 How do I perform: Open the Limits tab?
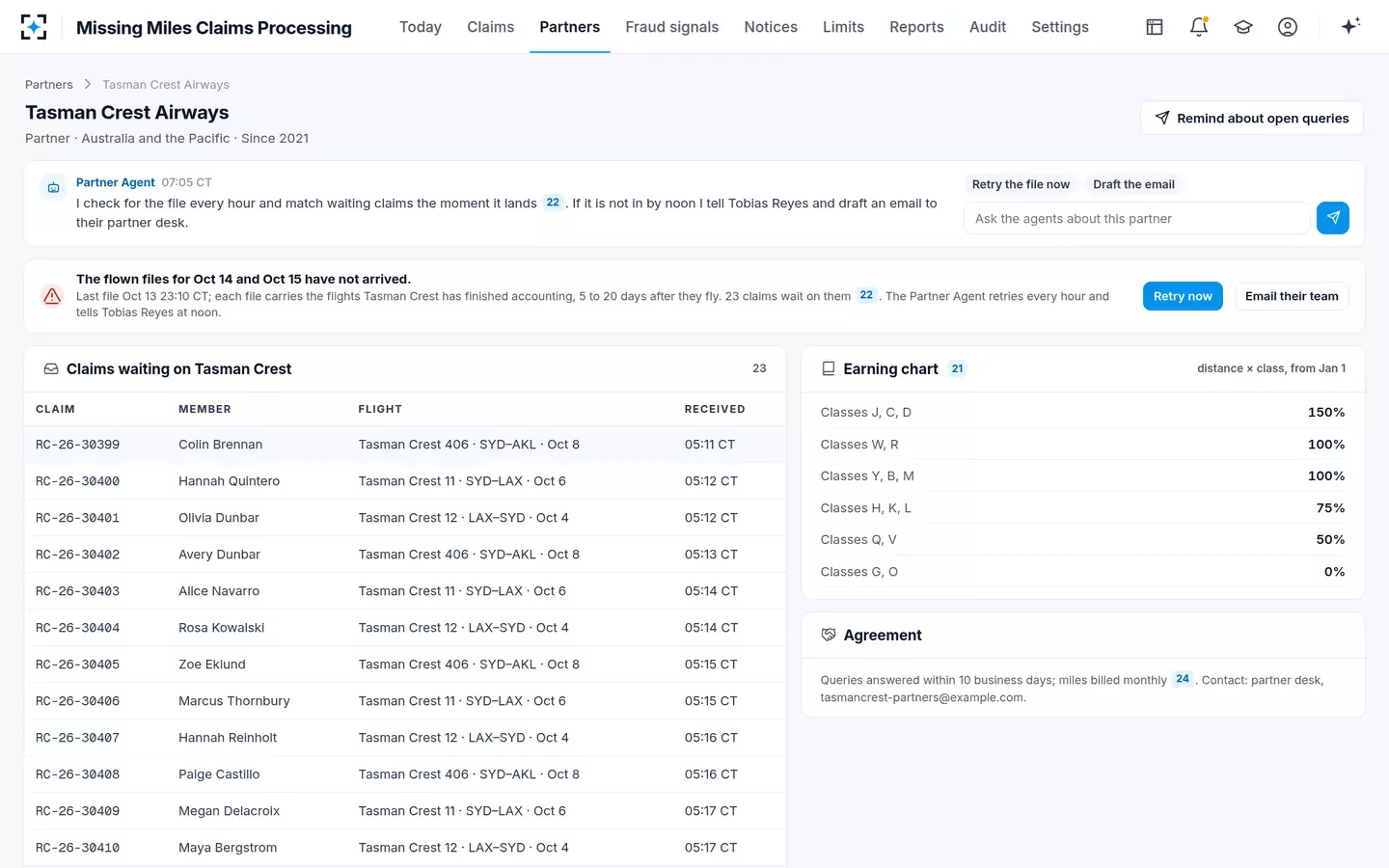pos(843,27)
